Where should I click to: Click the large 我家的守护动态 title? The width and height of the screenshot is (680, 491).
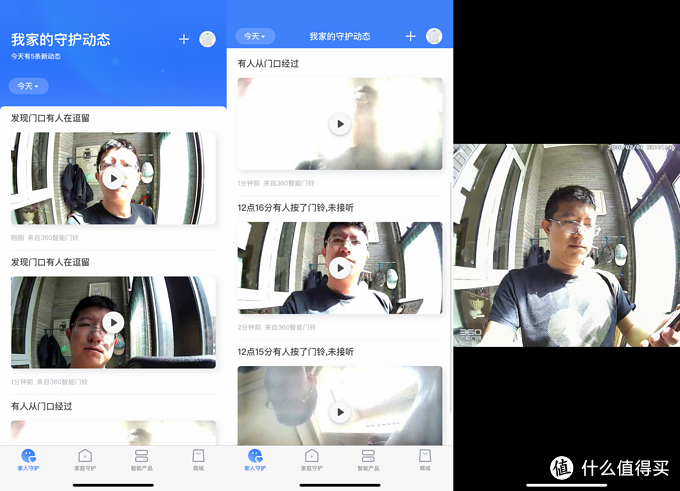(x=61, y=39)
